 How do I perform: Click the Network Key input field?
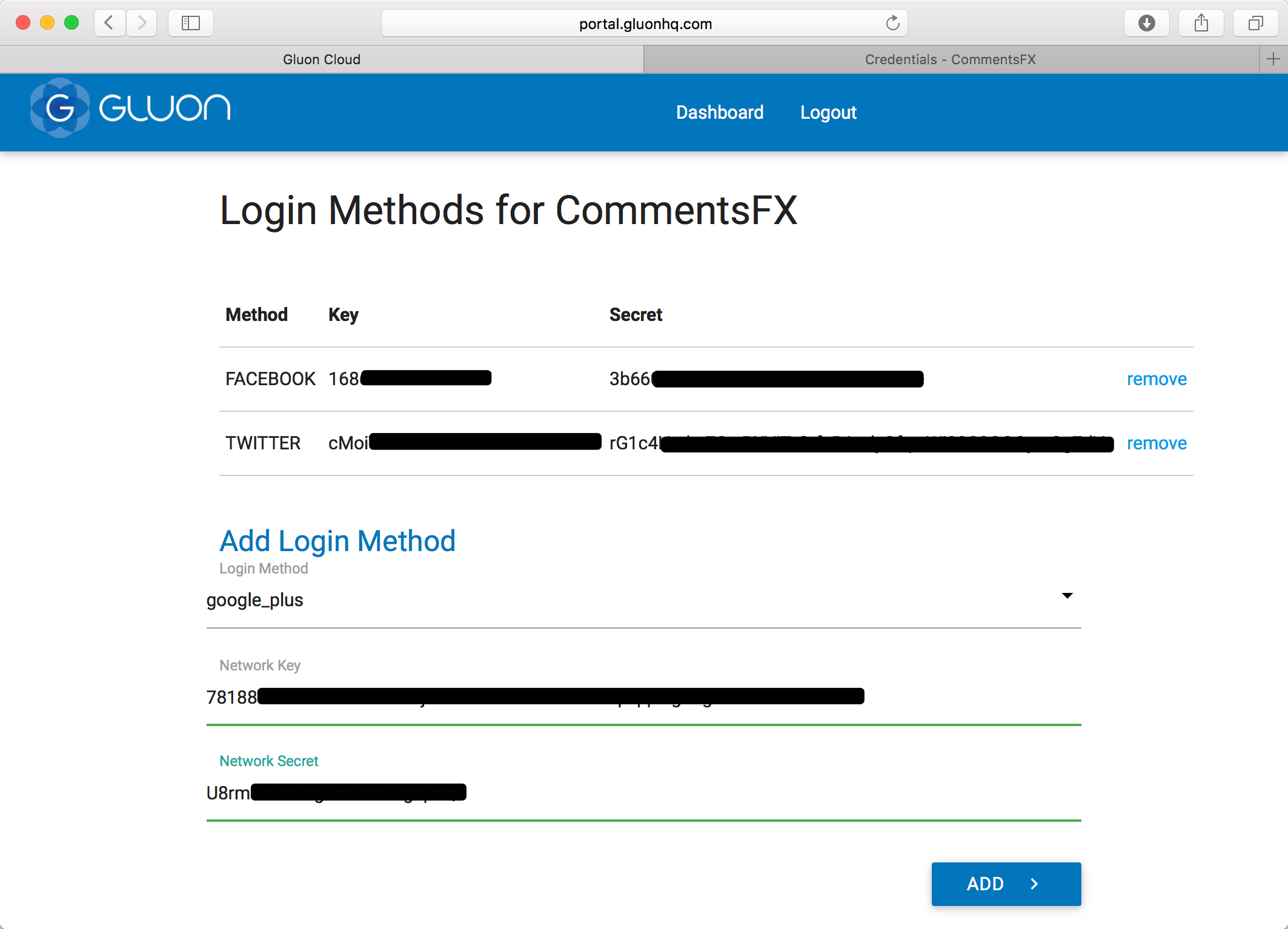coord(643,698)
